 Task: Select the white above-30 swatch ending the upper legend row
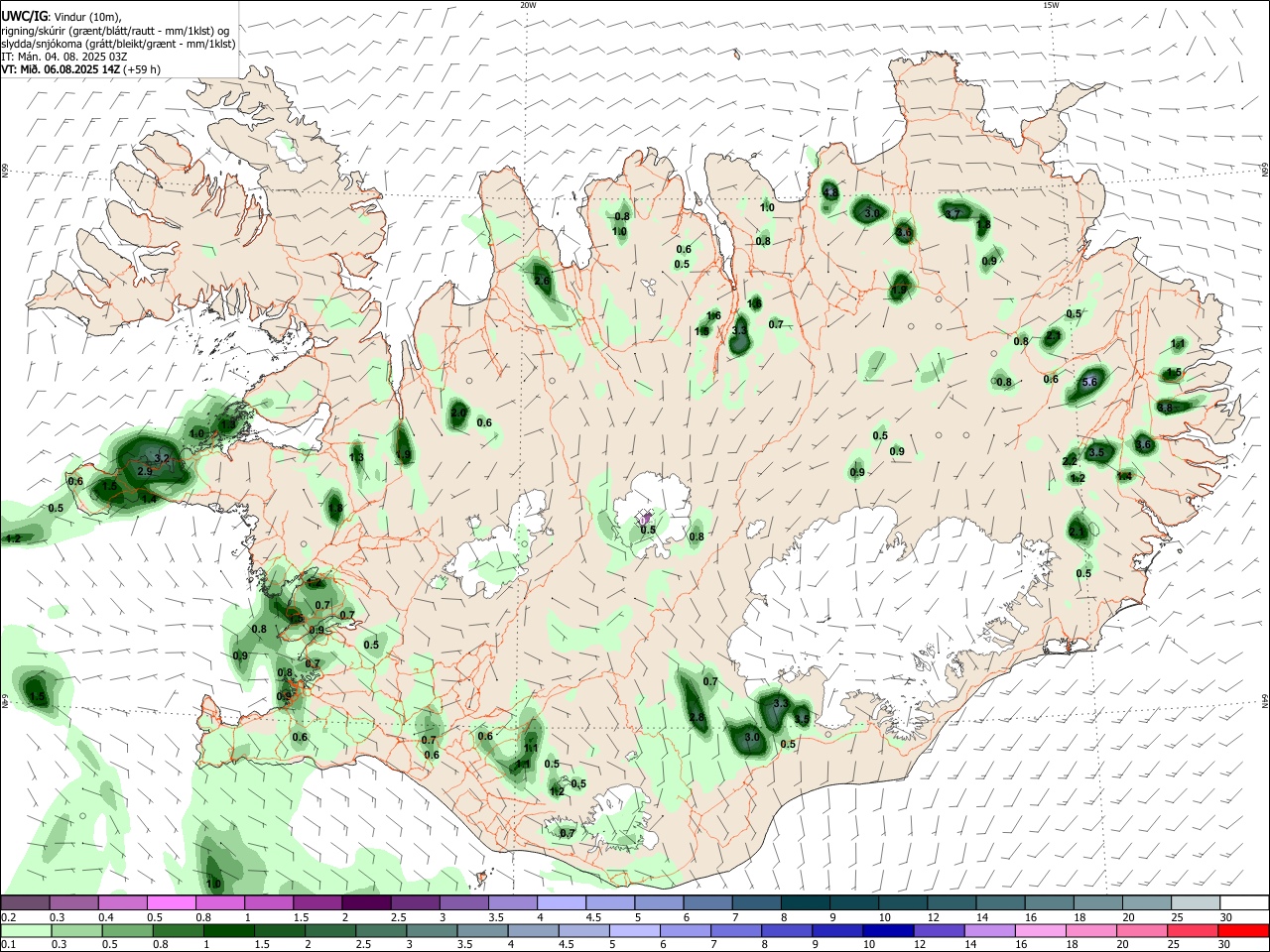click(1243, 903)
